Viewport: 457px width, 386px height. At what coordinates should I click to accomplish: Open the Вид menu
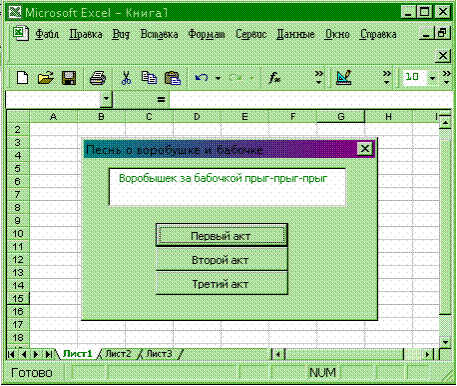coord(121,34)
